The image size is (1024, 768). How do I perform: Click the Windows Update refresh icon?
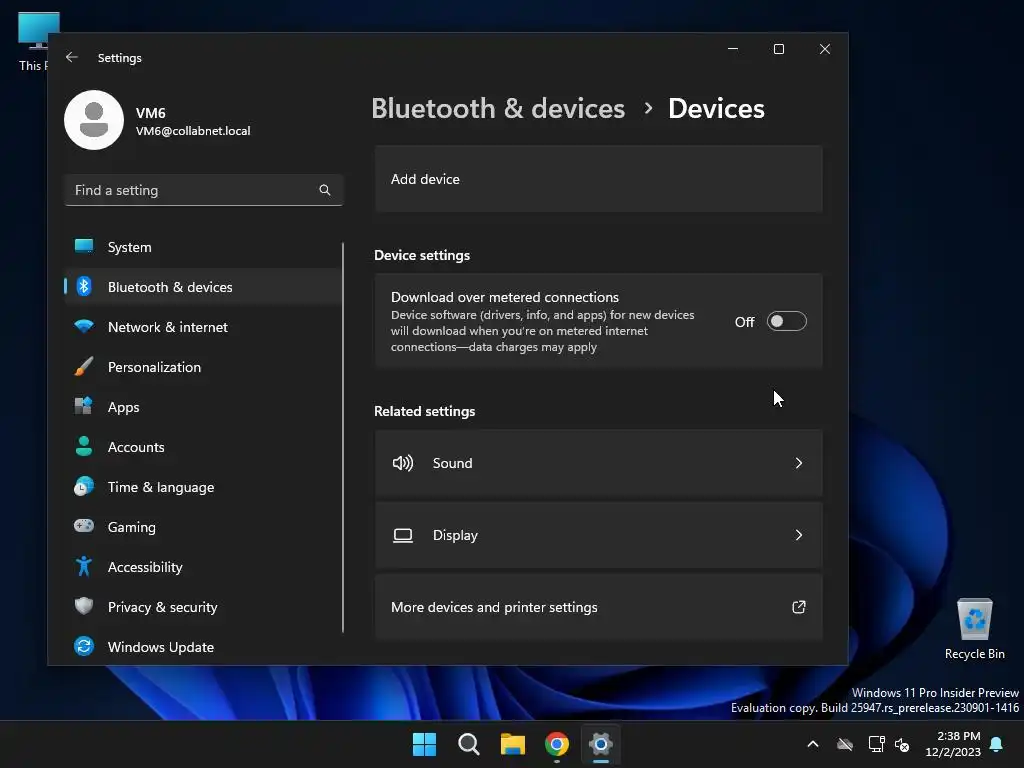[84, 647]
